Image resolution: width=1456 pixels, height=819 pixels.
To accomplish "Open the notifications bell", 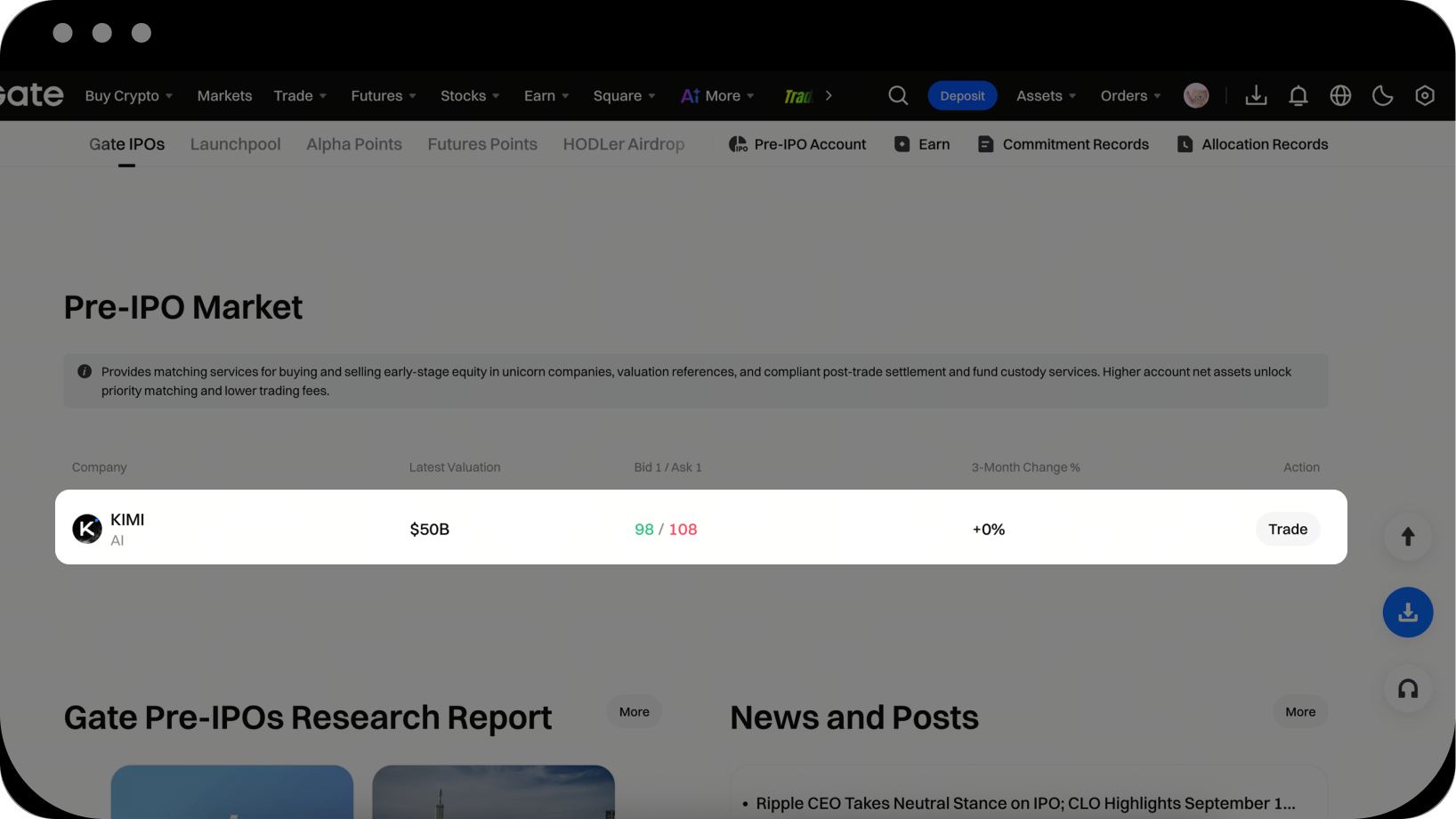I will pyautogui.click(x=1298, y=95).
